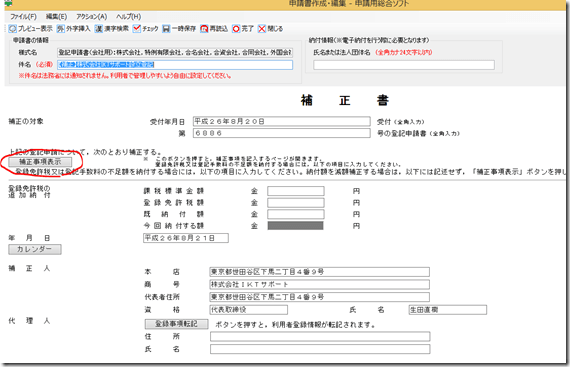
Task: Click the 代表者住所 field
Action: pyautogui.click(x=320, y=297)
